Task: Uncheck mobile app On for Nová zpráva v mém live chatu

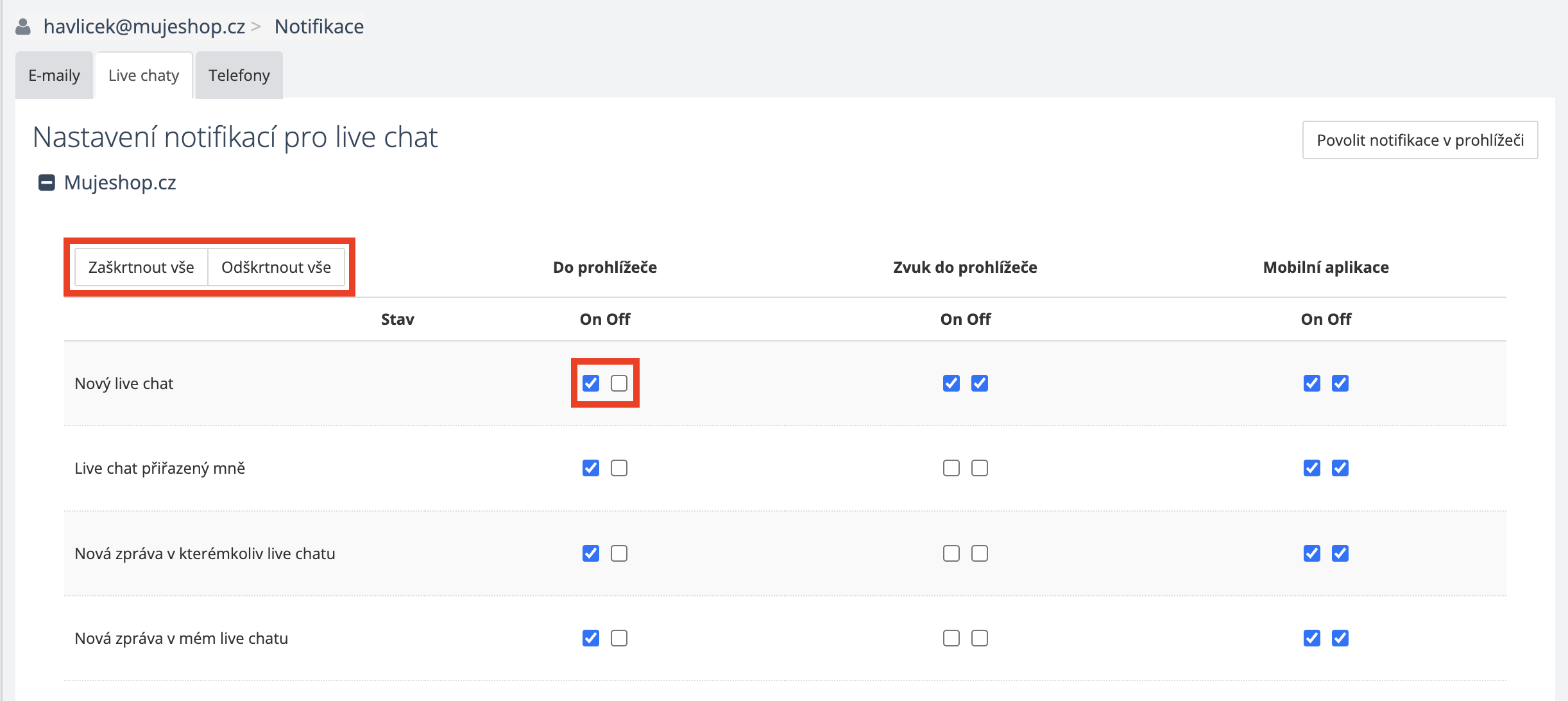Action: [x=1312, y=638]
